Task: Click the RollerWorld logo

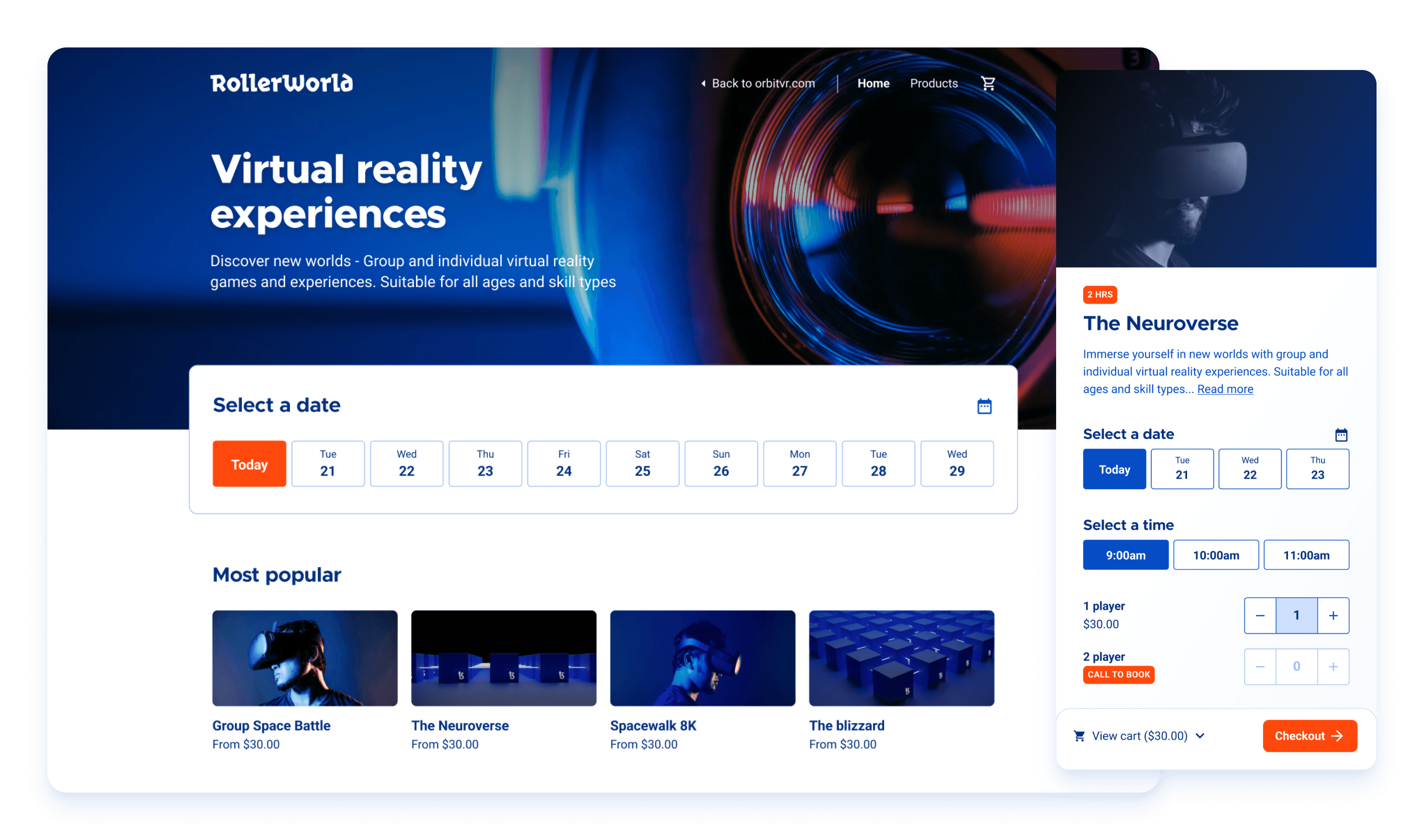Action: [x=281, y=83]
